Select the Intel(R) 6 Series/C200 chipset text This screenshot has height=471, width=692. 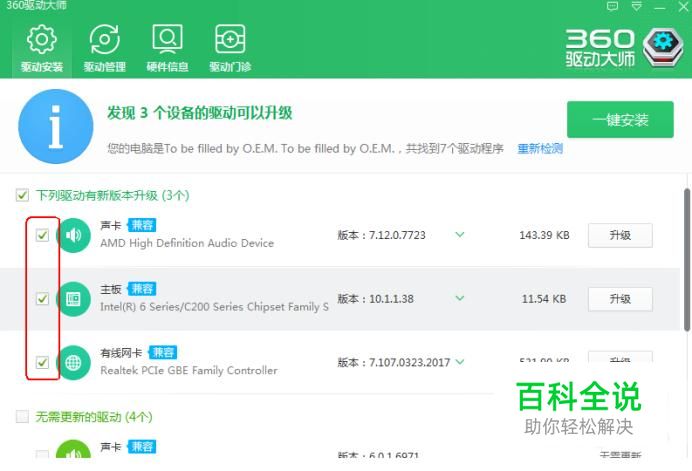pyautogui.click(x=214, y=307)
